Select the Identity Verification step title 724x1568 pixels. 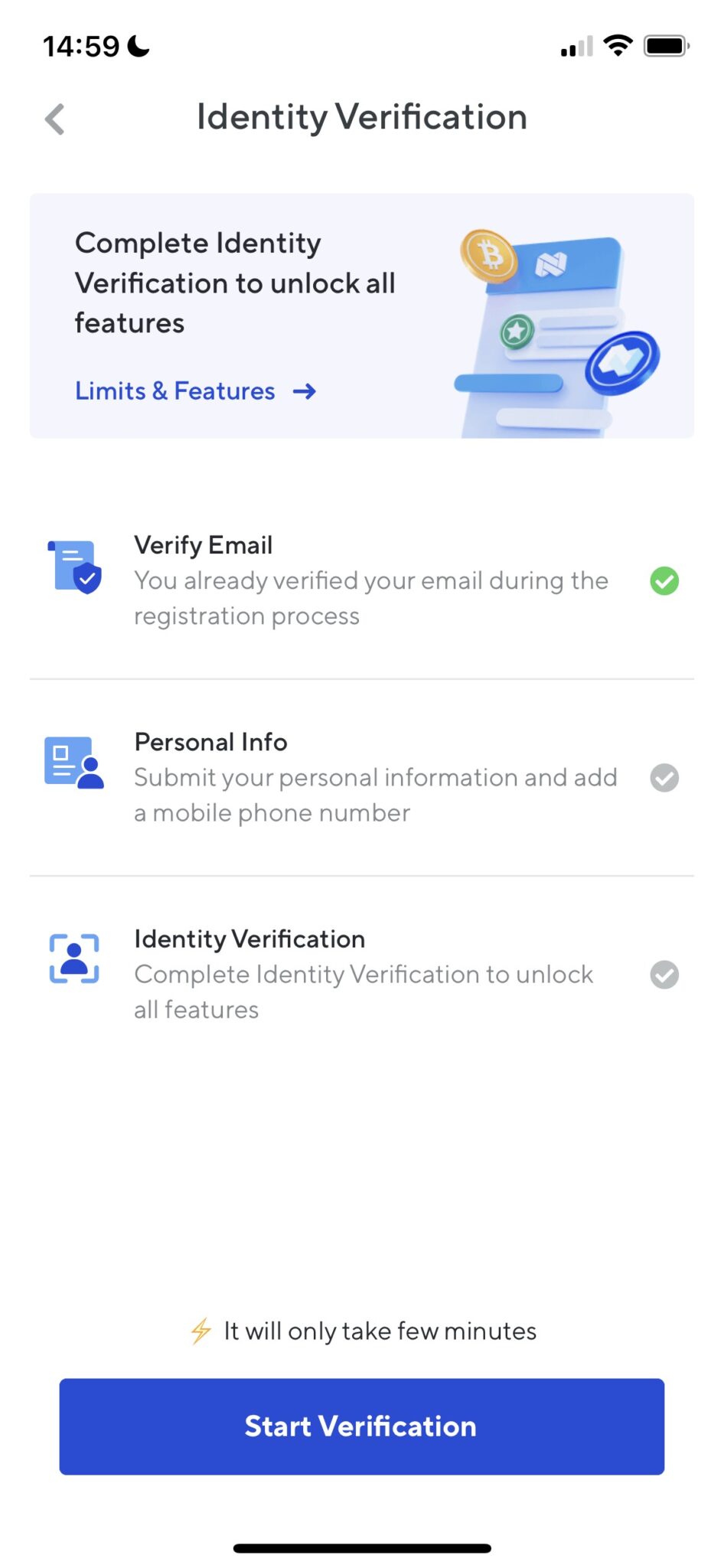[249, 939]
